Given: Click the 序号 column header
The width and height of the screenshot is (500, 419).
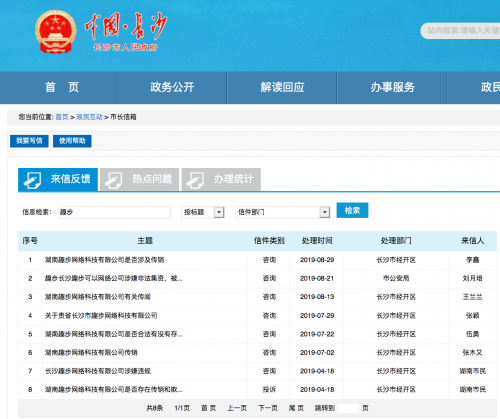Looking at the screenshot, I should click(30, 241).
